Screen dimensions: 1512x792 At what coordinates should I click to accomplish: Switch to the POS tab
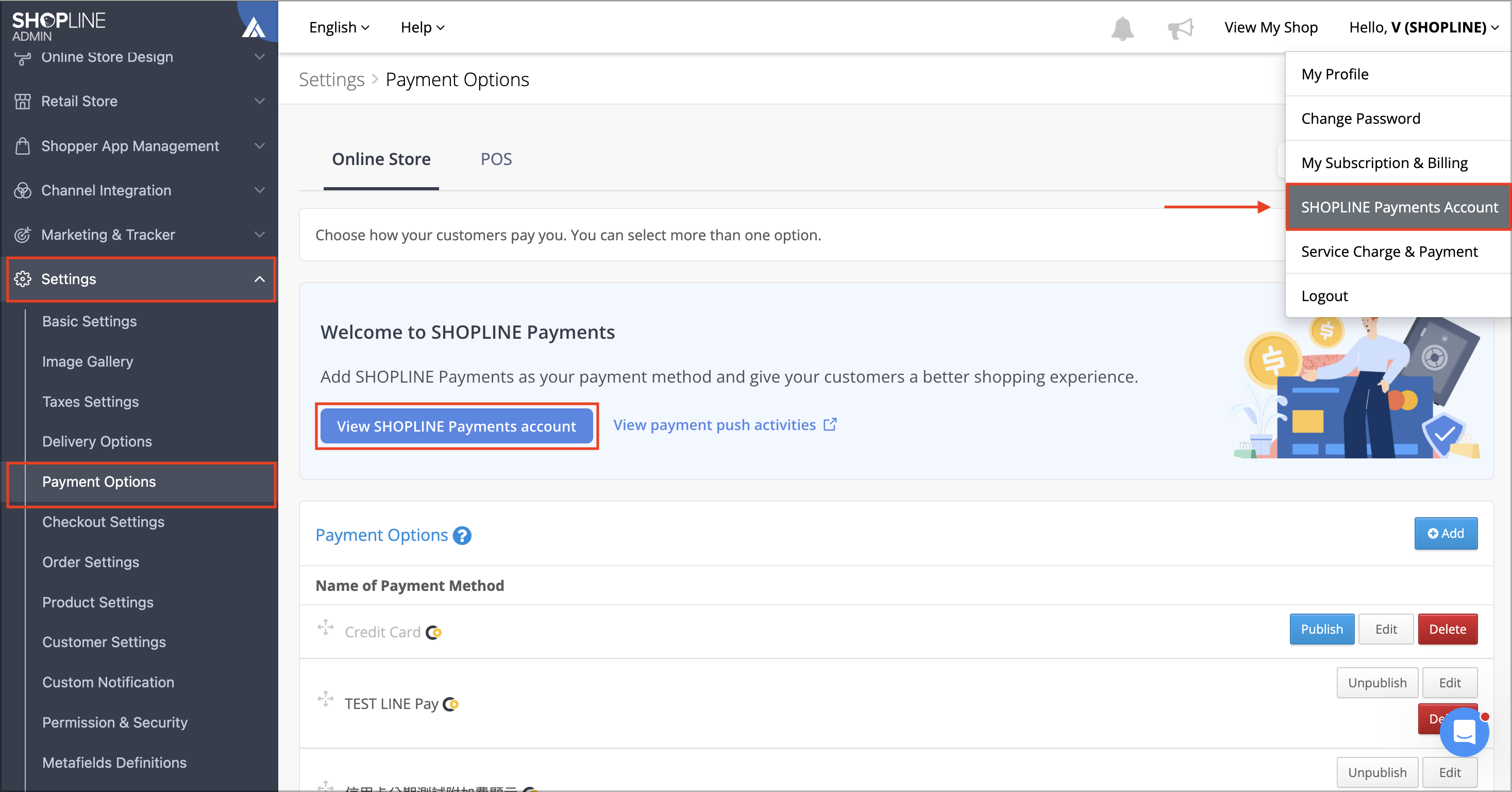[496, 159]
